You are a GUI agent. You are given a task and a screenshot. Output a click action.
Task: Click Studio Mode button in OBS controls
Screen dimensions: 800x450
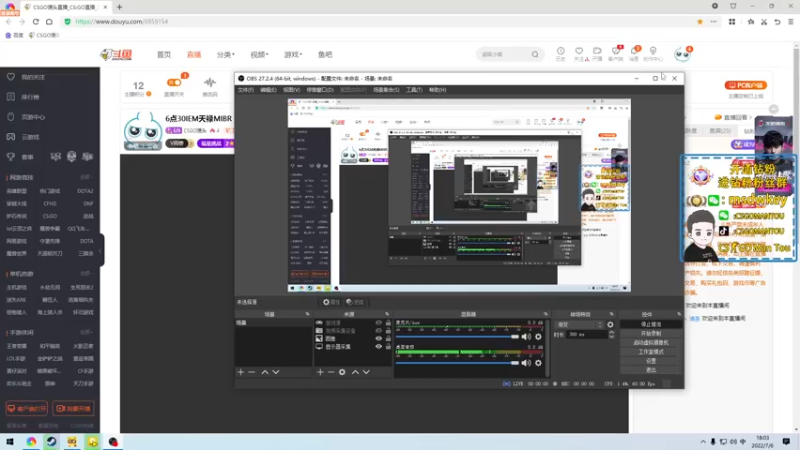651,352
